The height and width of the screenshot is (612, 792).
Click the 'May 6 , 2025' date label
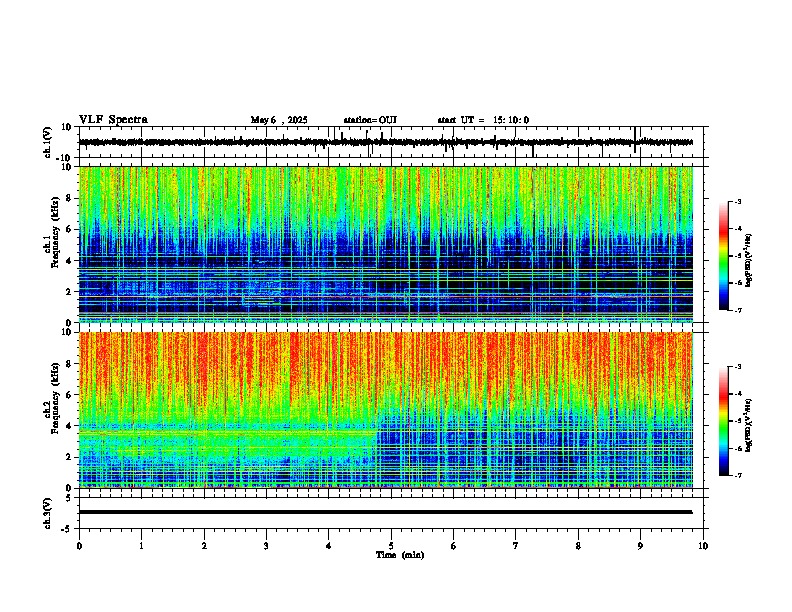coord(279,120)
